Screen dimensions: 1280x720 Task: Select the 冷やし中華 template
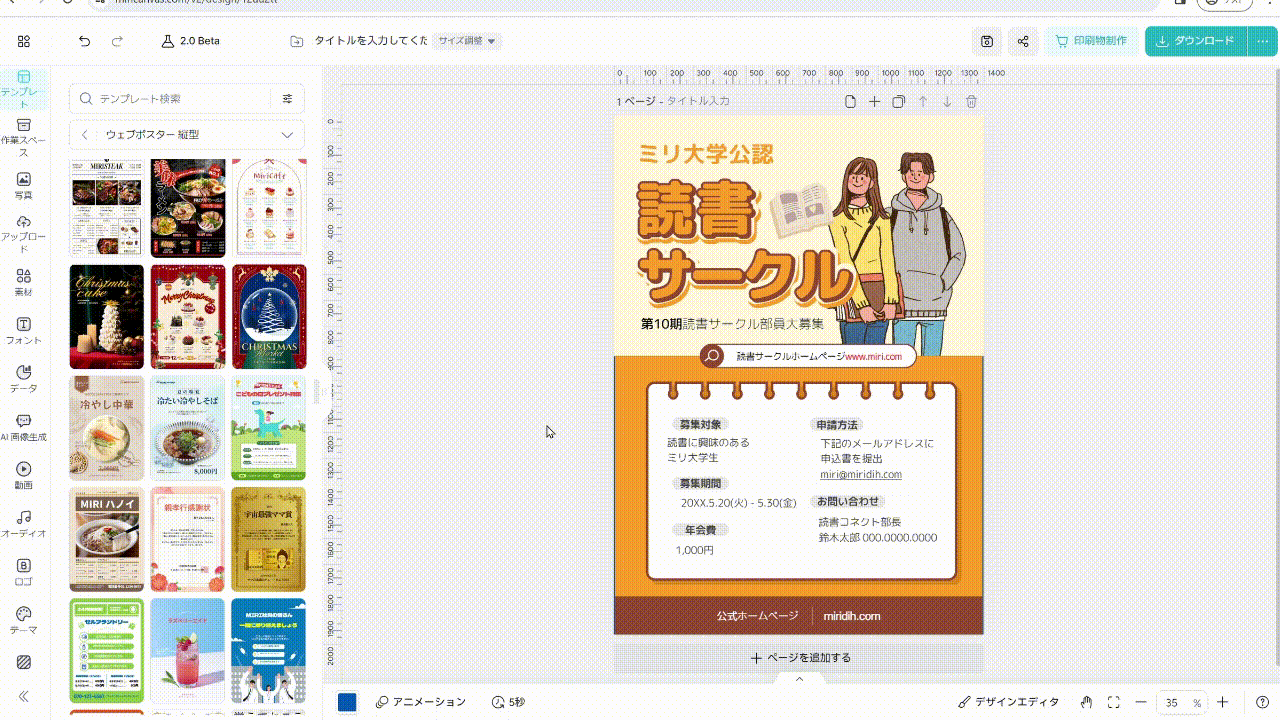pyautogui.click(x=107, y=428)
